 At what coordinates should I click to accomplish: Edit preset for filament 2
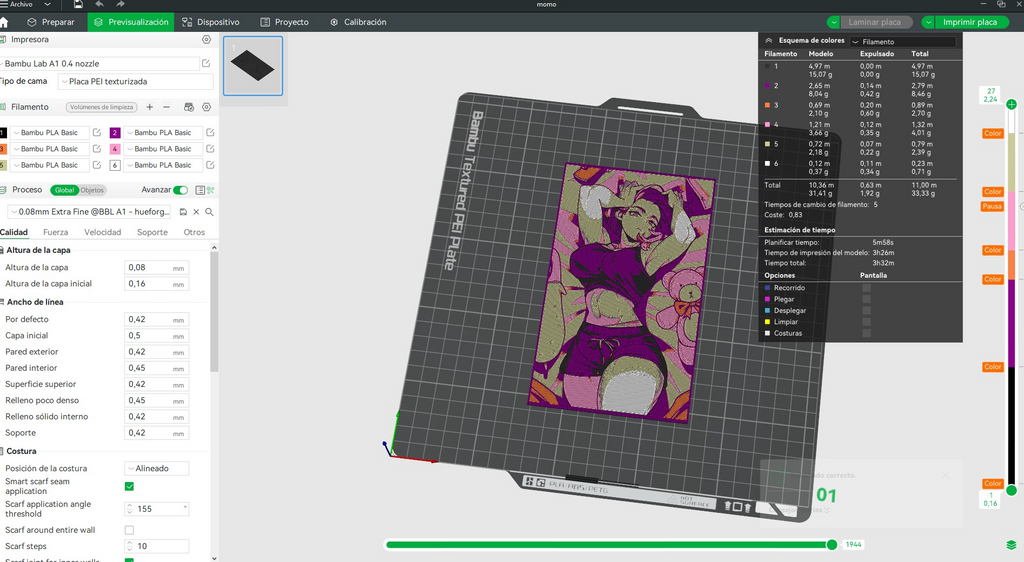click(x=210, y=133)
